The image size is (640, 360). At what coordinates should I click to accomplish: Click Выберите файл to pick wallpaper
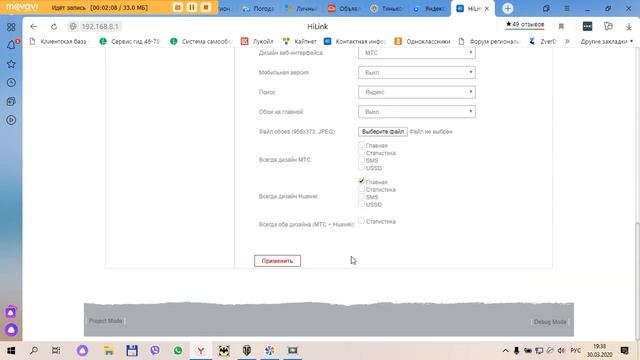383,131
